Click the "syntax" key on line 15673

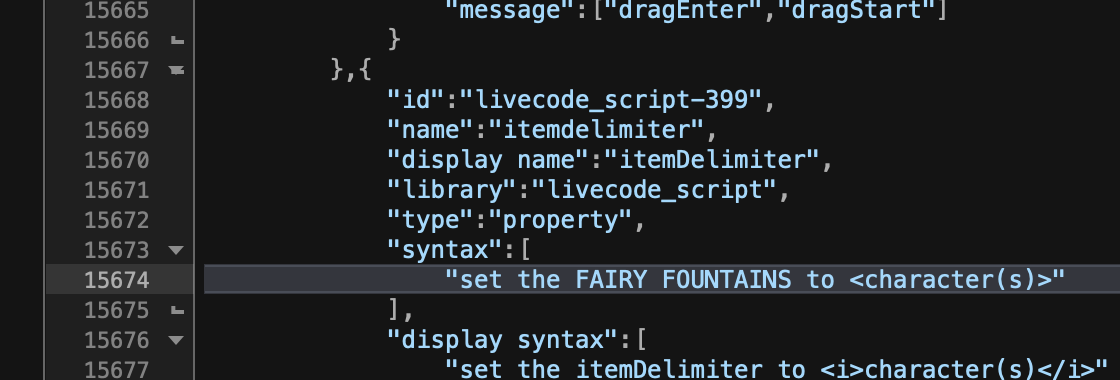pyautogui.click(x=445, y=250)
